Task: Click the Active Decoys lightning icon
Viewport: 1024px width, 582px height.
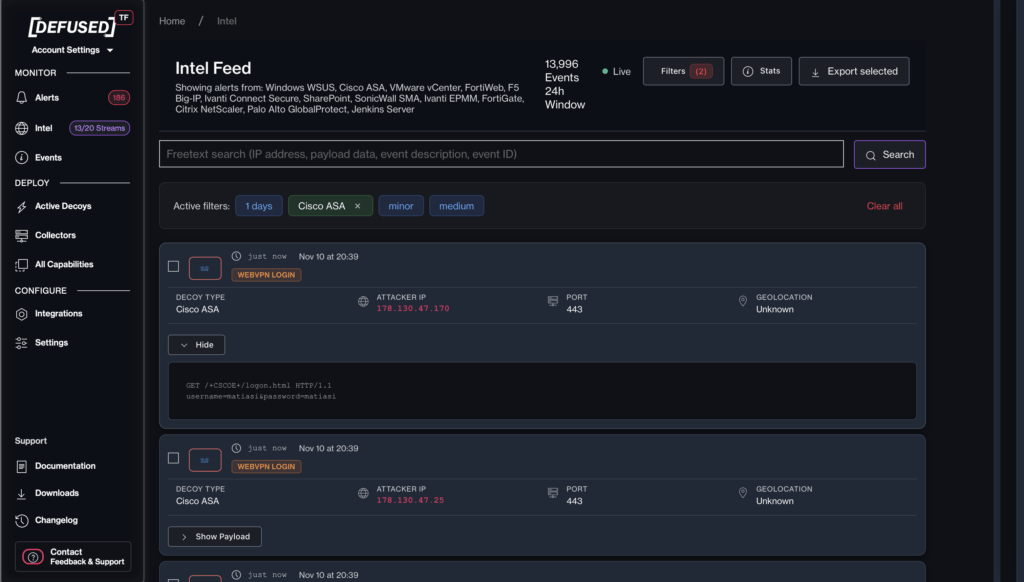Action: pos(22,206)
